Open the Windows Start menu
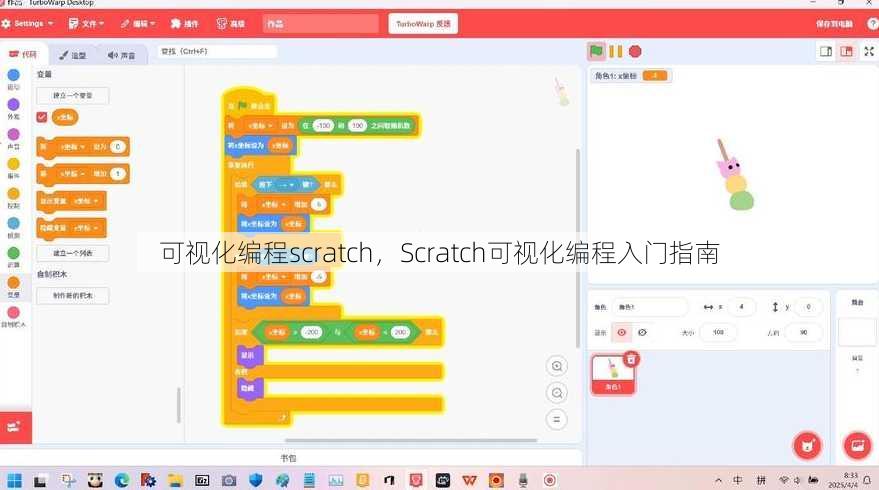Image resolution: width=879 pixels, height=490 pixels. [x=15, y=480]
